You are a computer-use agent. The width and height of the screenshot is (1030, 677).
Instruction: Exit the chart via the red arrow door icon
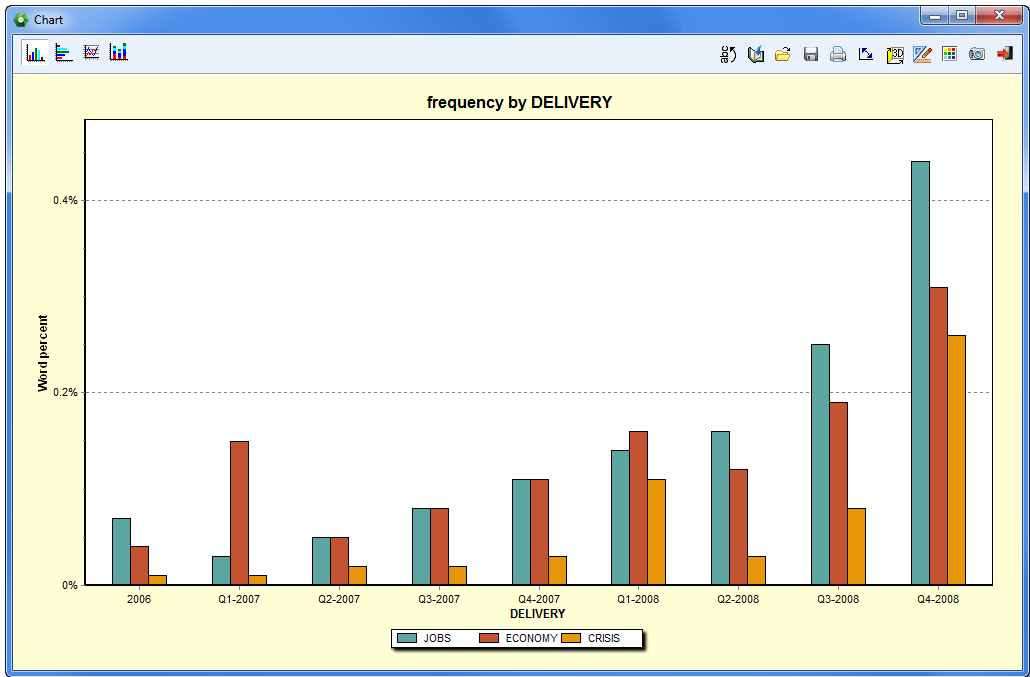[1004, 54]
